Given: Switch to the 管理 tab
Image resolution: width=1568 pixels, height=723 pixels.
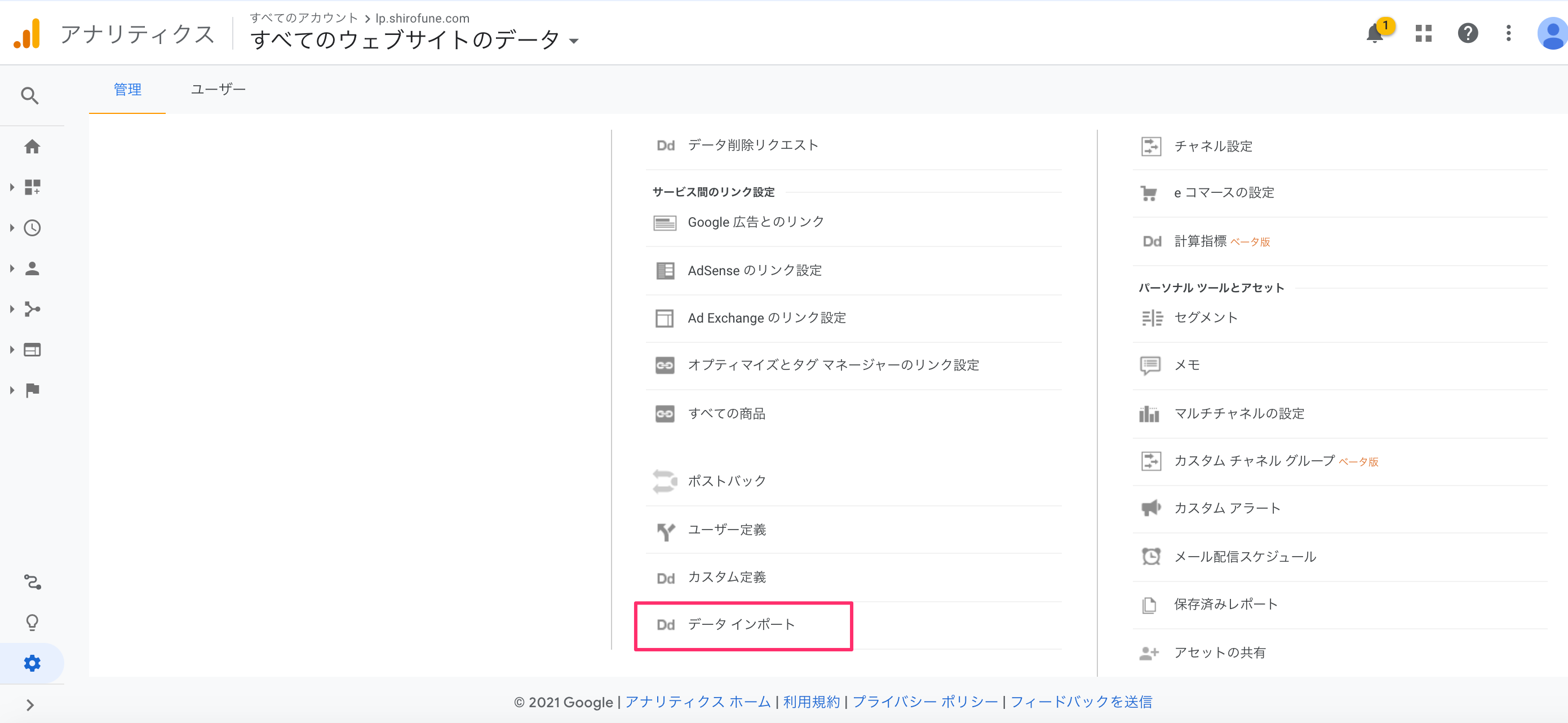Looking at the screenshot, I should [x=127, y=90].
